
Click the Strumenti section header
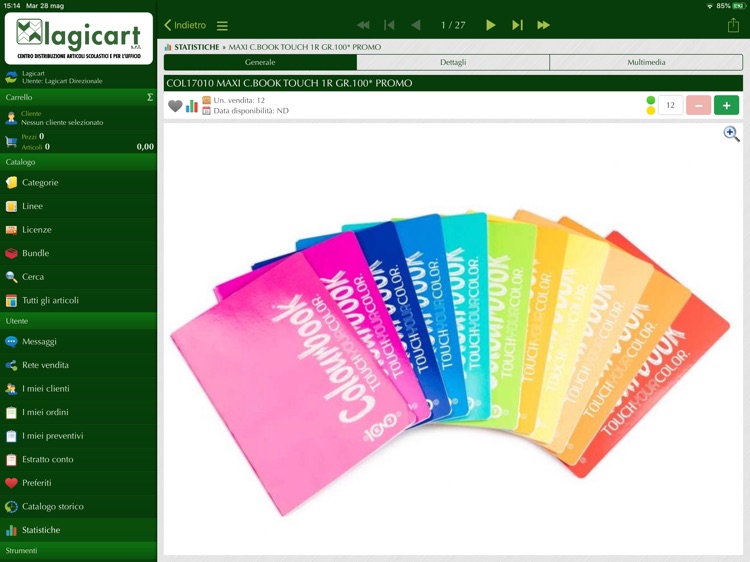click(78, 551)
